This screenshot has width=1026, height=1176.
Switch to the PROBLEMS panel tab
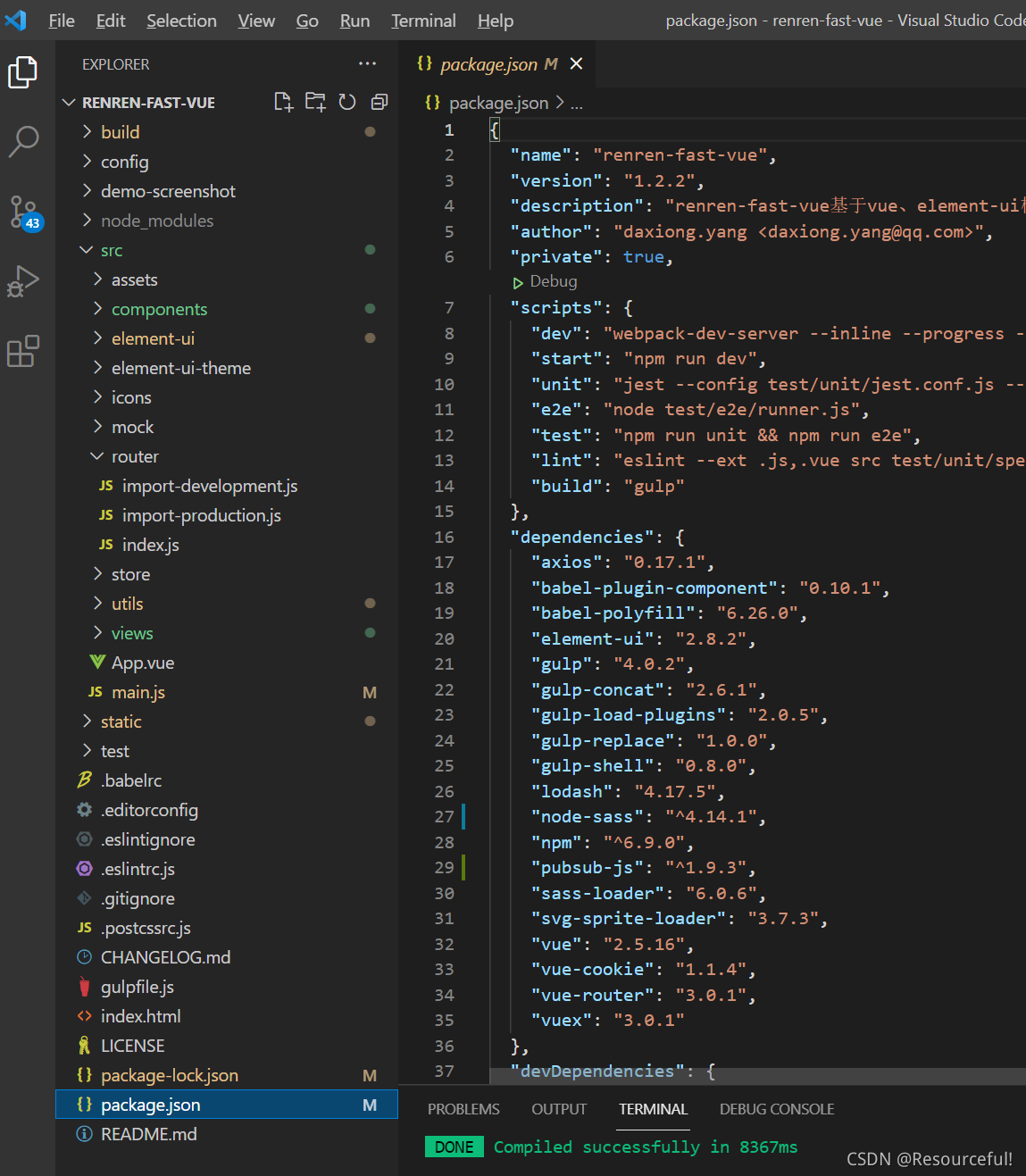pyautogui.click(x=463, y=1109)
